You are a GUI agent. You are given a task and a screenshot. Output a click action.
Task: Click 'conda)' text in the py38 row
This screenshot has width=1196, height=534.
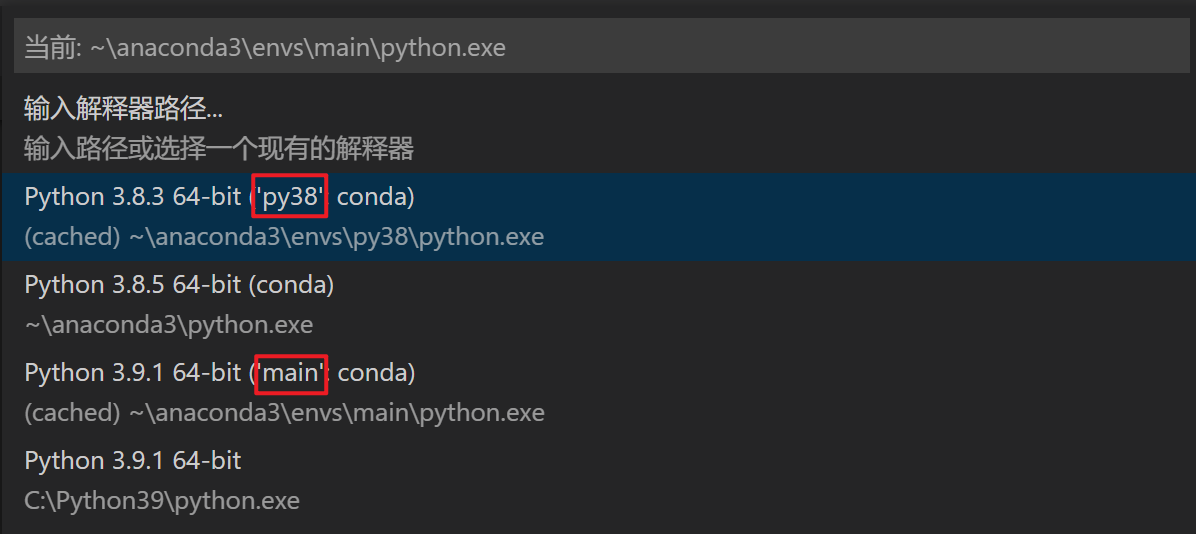pyautogui.click(x=375, y=197)
